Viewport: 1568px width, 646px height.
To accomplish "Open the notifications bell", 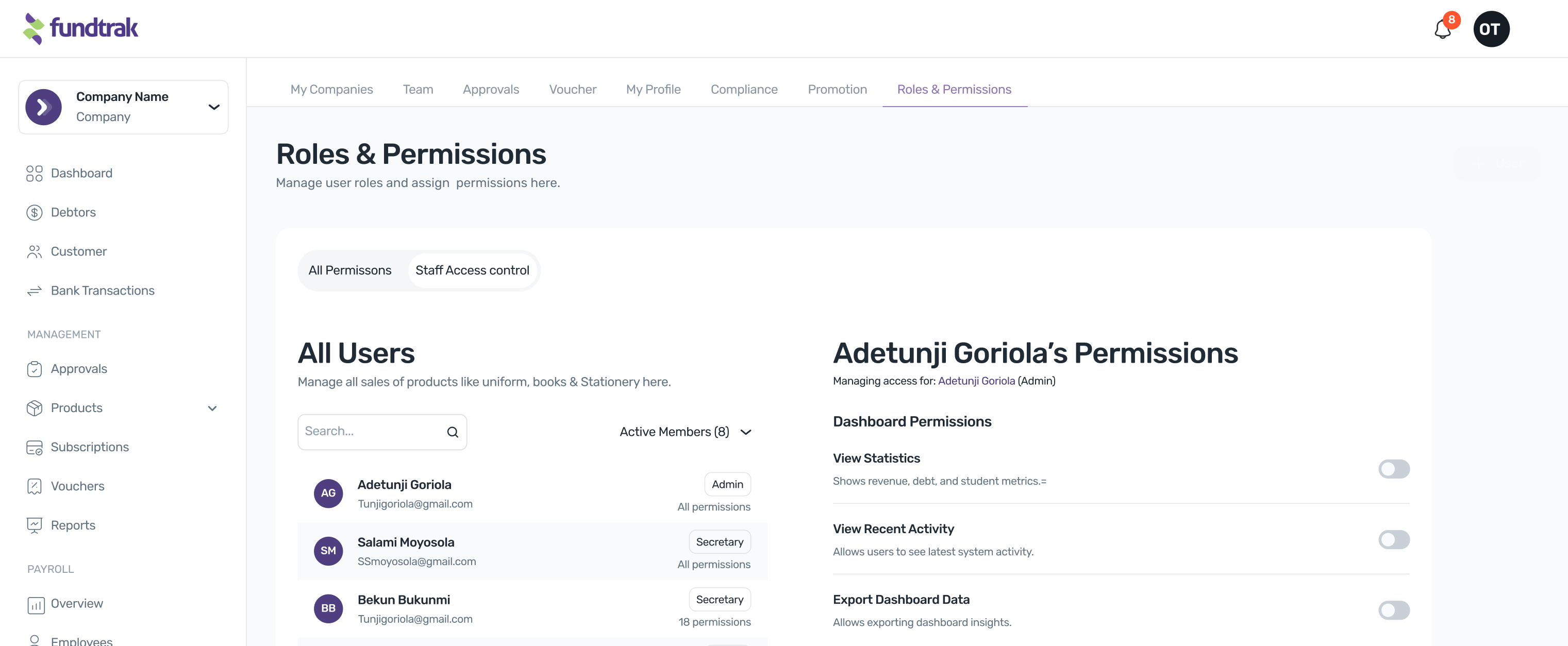I will pyautogui.click(x=1442, y=29).
